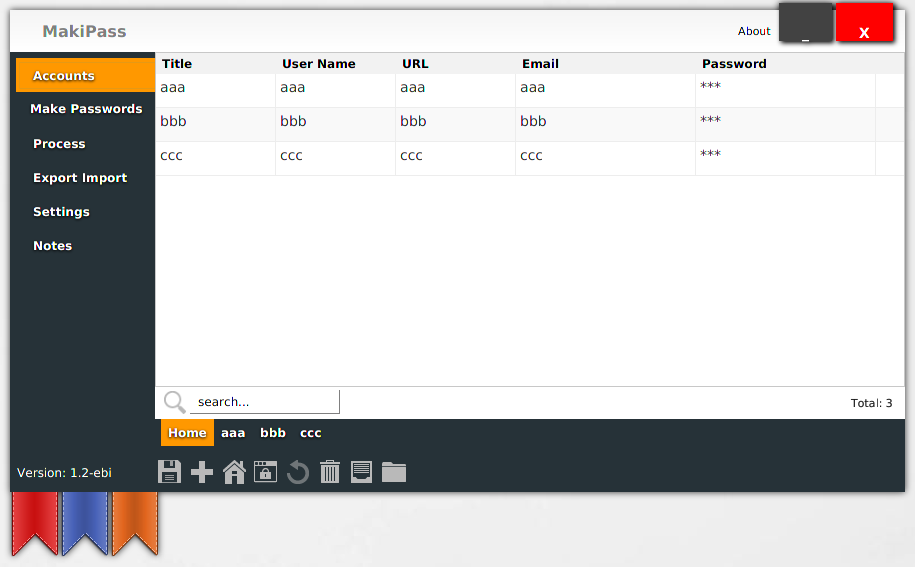Switch to the bbb group tab

[x=273, y=433]
